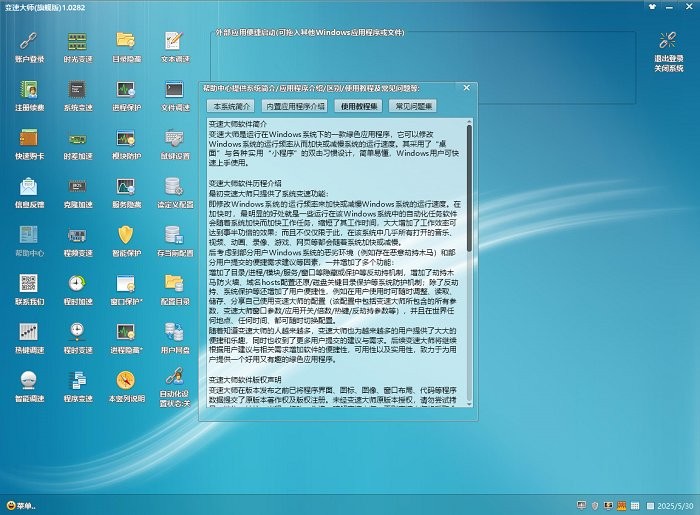The image size is (700, 515).
Task: Switch to the 内置应用程序介绍 tab
Action: [295, 105]
